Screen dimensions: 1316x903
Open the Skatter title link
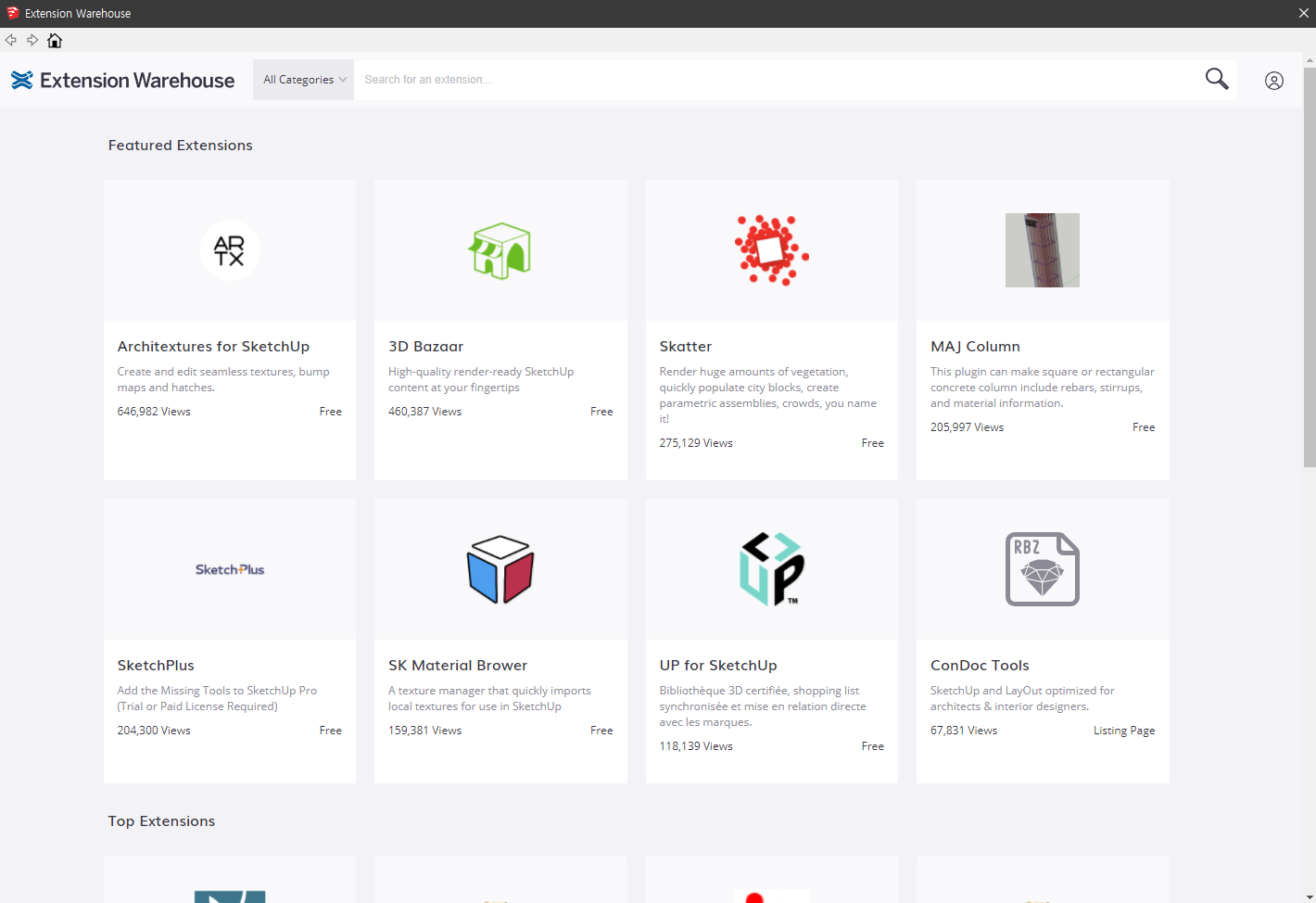pyautogui.click(x=686, y=347)
